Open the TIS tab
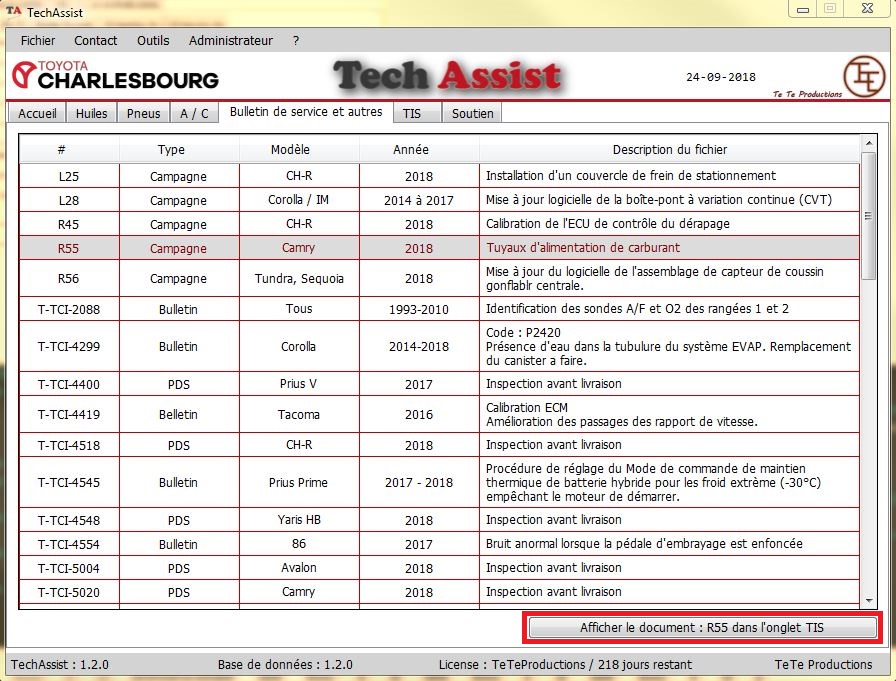Screen dimensions: 896x681 412,113
